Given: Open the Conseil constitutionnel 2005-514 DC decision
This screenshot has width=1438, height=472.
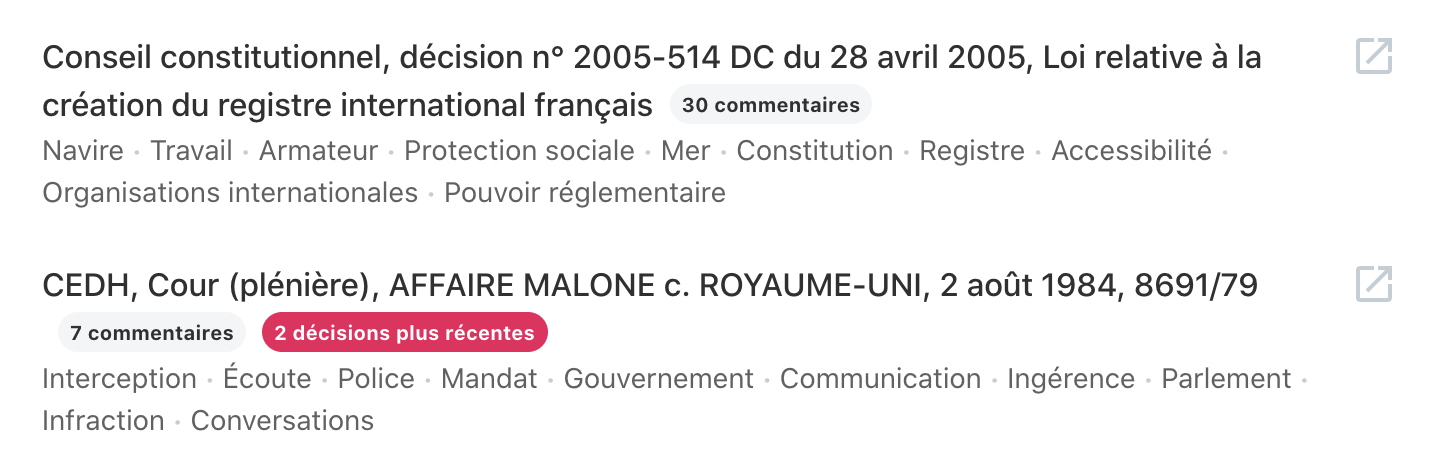Looking at the screenshot, I should pos(651,59).
